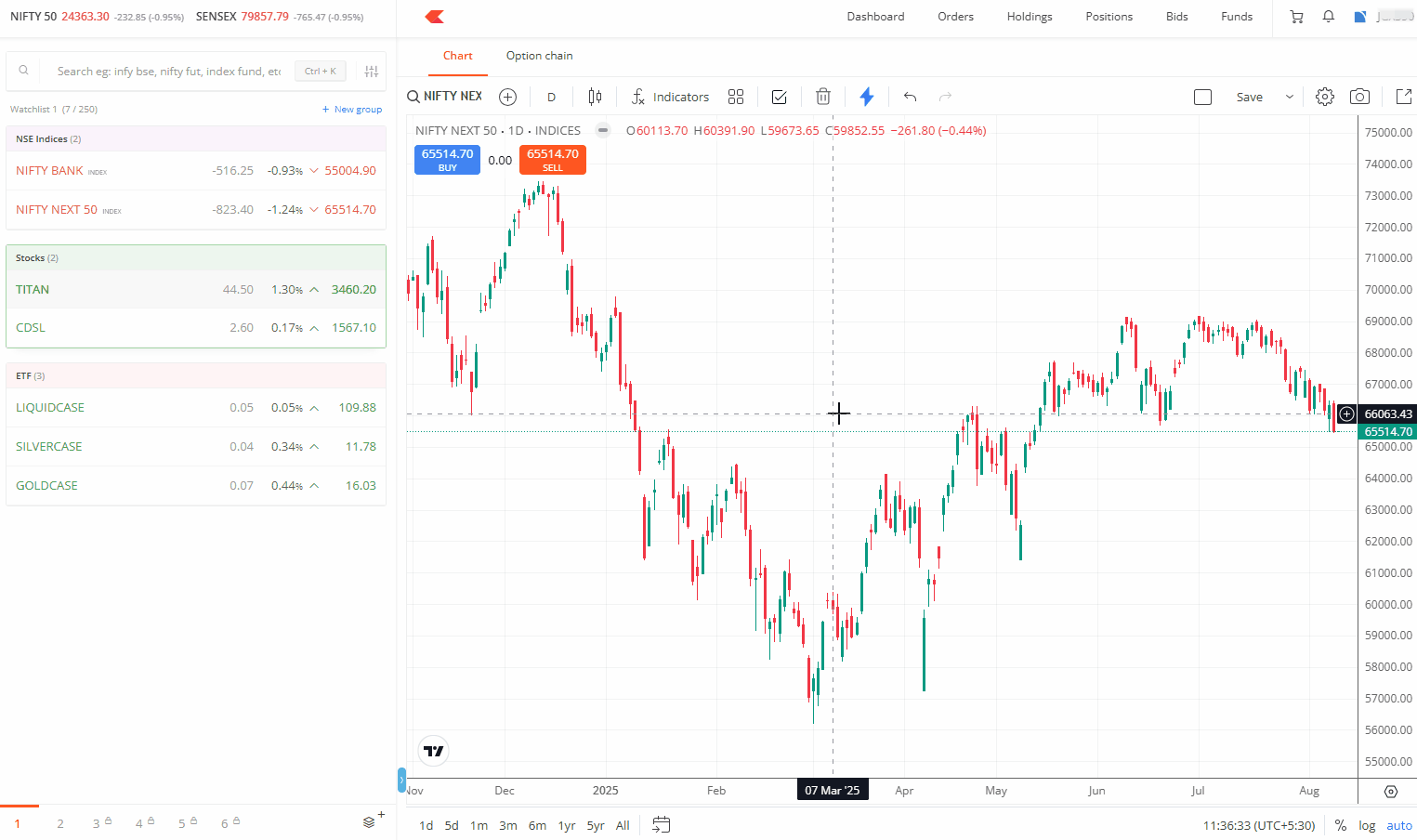
Task: Open the Save dropdown arrow
Action: click(1289, 97)
